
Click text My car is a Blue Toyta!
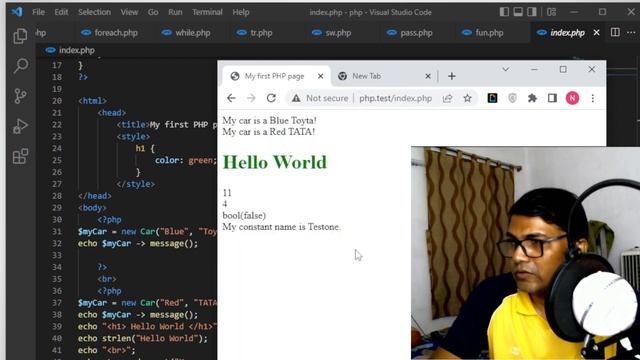269,120
